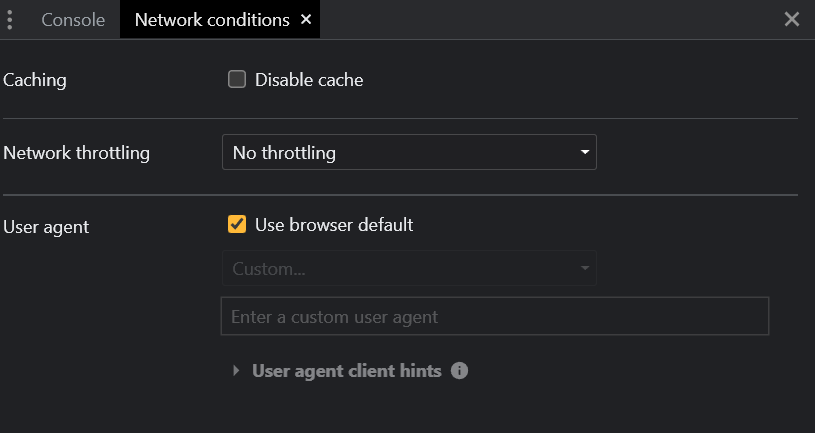Click the arrow on the No throttling dropdown
This screenshot has height=433, width=815.
point(584,153)
